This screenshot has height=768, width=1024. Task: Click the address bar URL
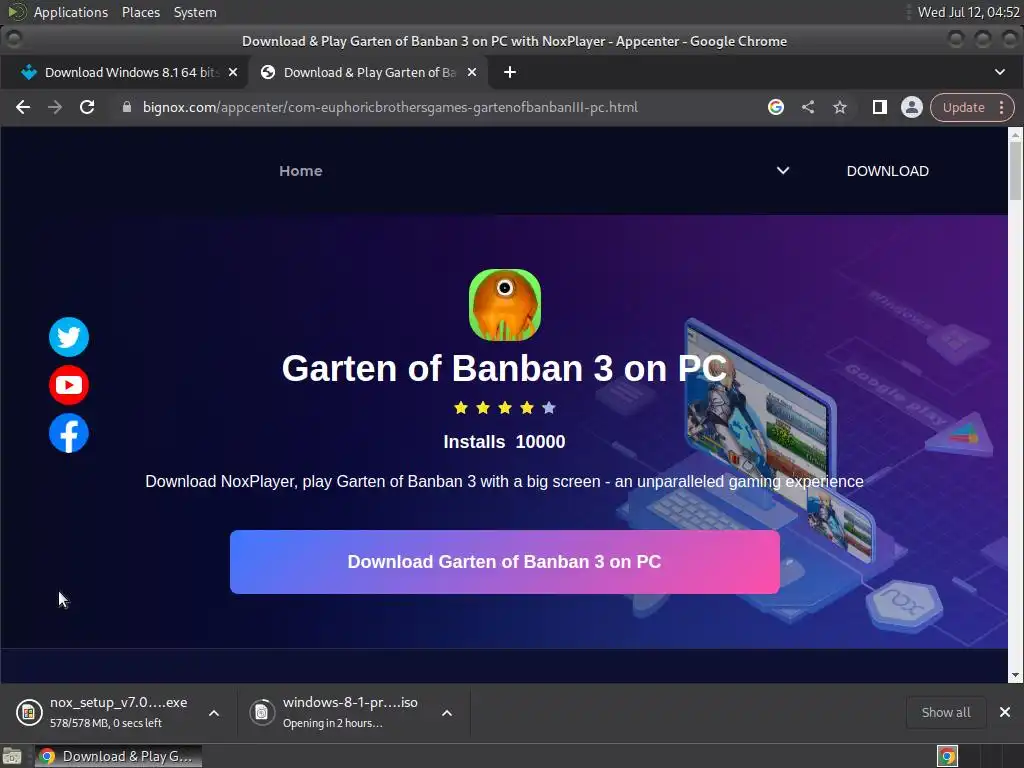coord(390,107)
